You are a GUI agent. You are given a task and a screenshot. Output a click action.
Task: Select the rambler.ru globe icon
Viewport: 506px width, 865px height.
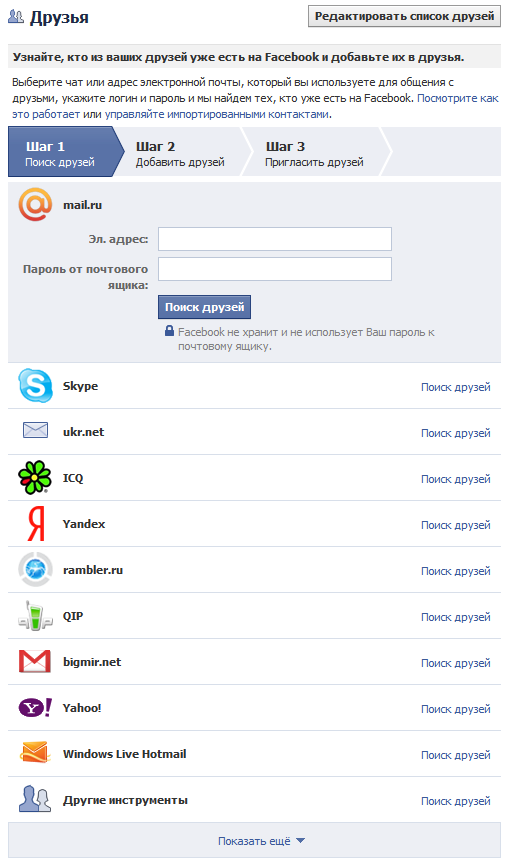[x=35, y=569]
